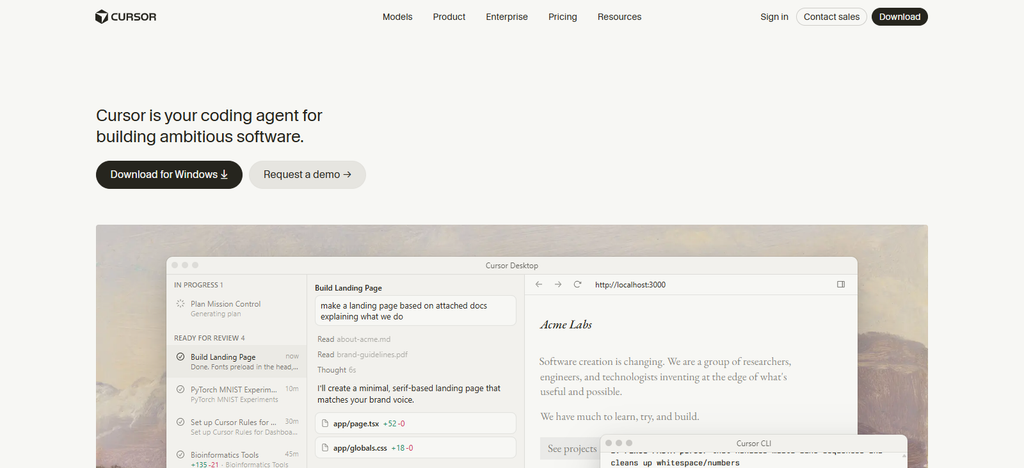Click the Thought 6s line

[336, 370]
